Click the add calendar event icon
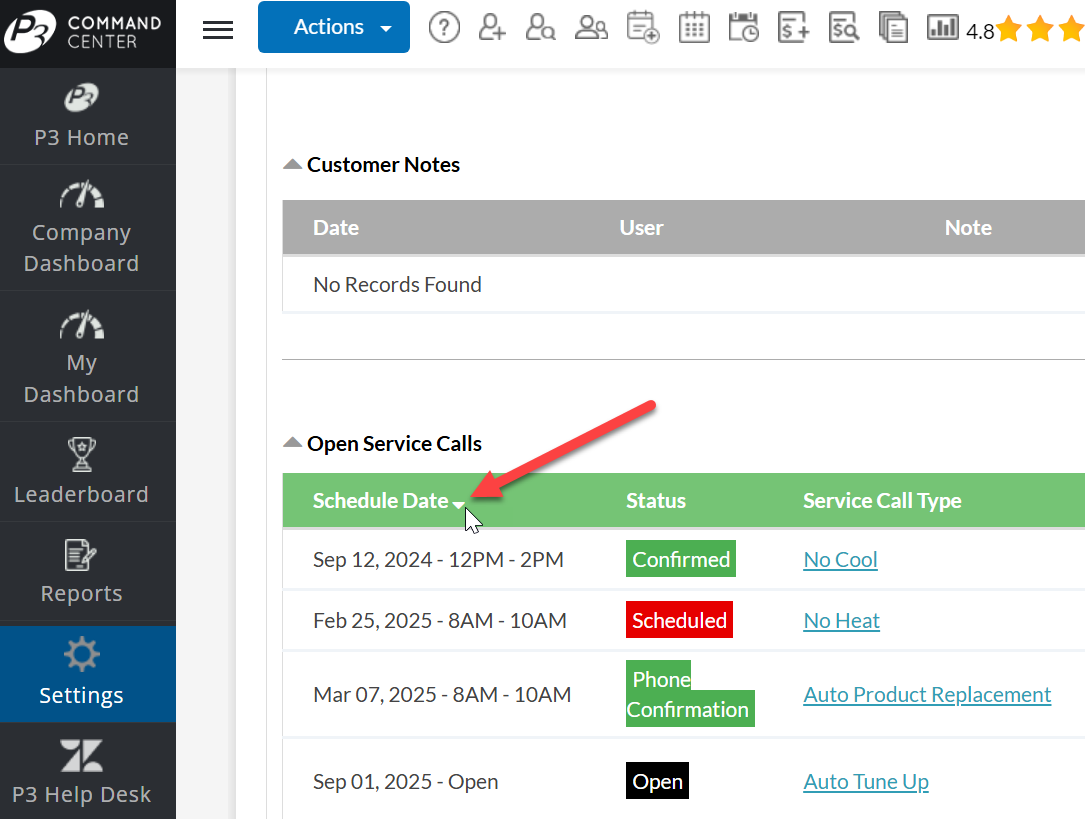Screen dimensions: 1085x819 642,28
